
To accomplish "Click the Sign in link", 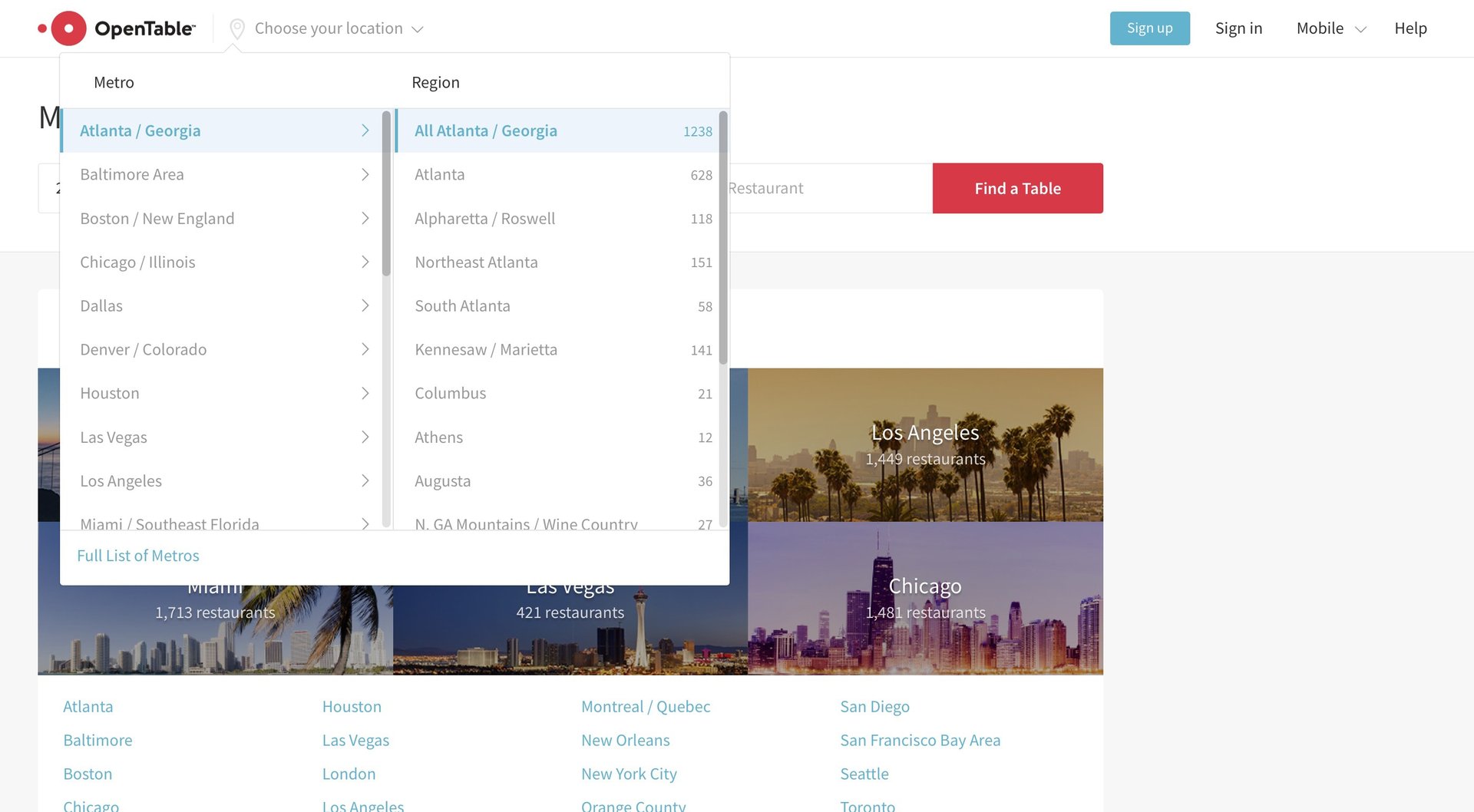I will click(x=1238, y=28).
